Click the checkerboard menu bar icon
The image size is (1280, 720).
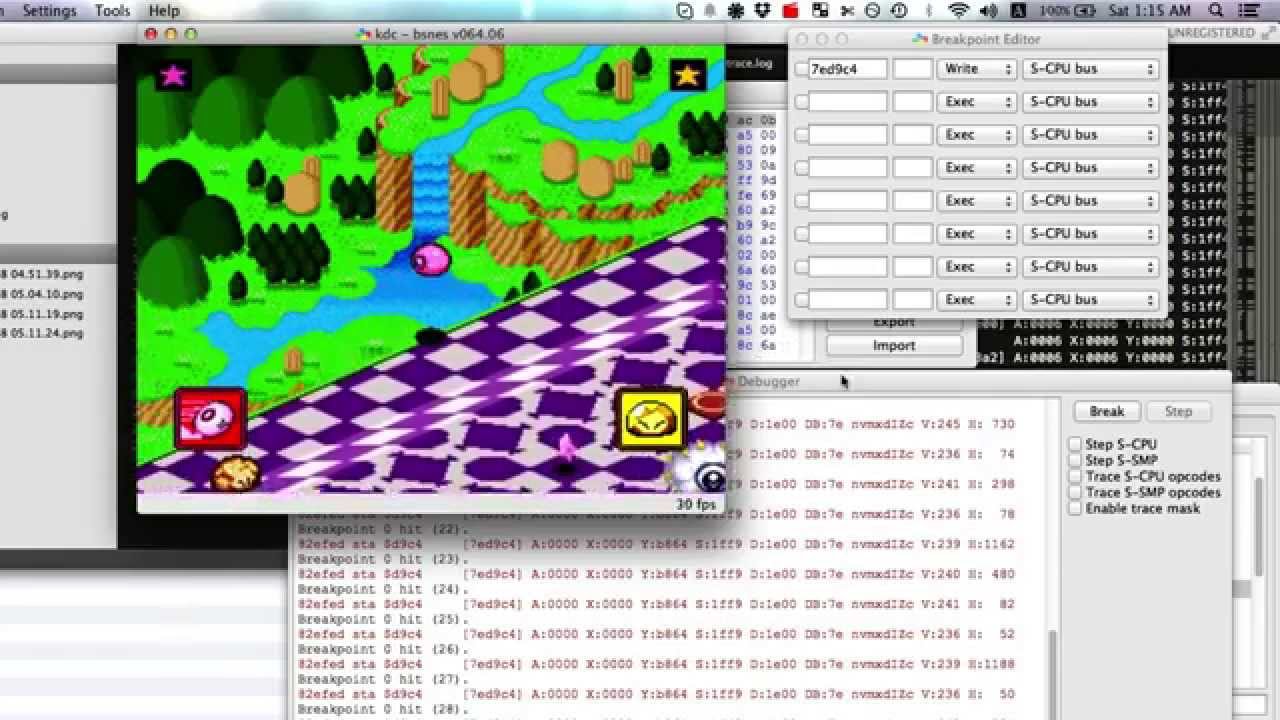tap(820, 11)
